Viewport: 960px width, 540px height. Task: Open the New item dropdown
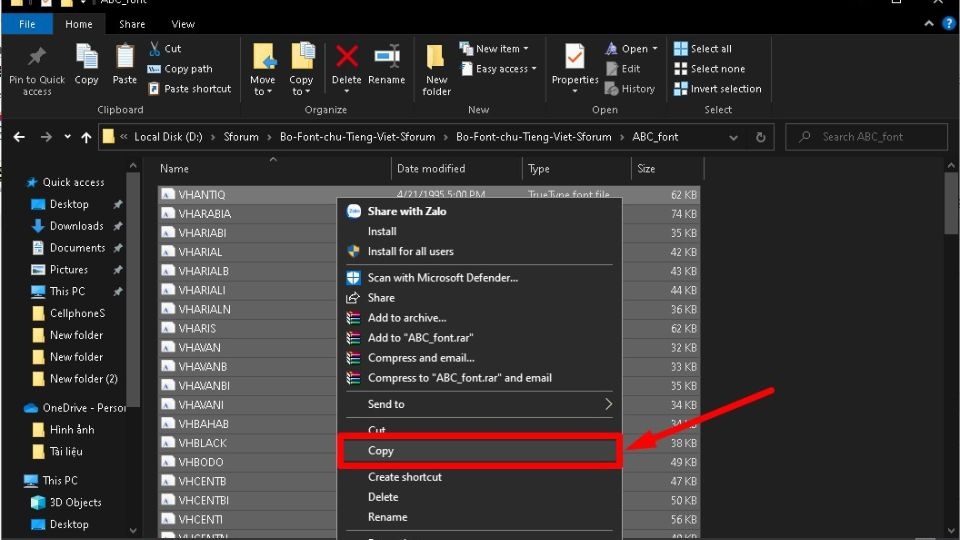click(x=494, y=48)
